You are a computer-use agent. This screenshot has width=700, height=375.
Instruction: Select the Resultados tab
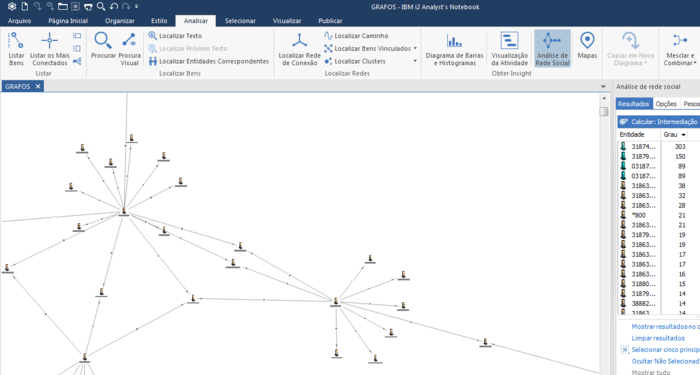(633, 104)
